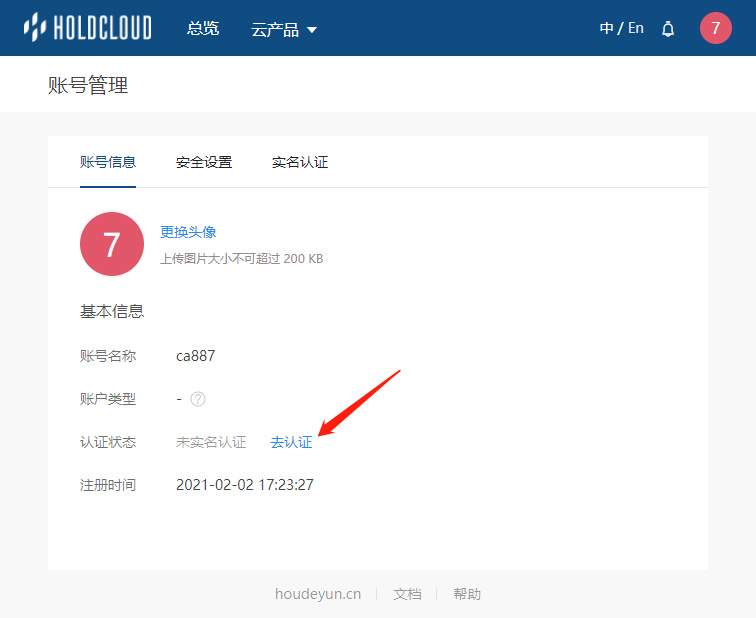Open the 帮助 link in footer

(467, 594)
